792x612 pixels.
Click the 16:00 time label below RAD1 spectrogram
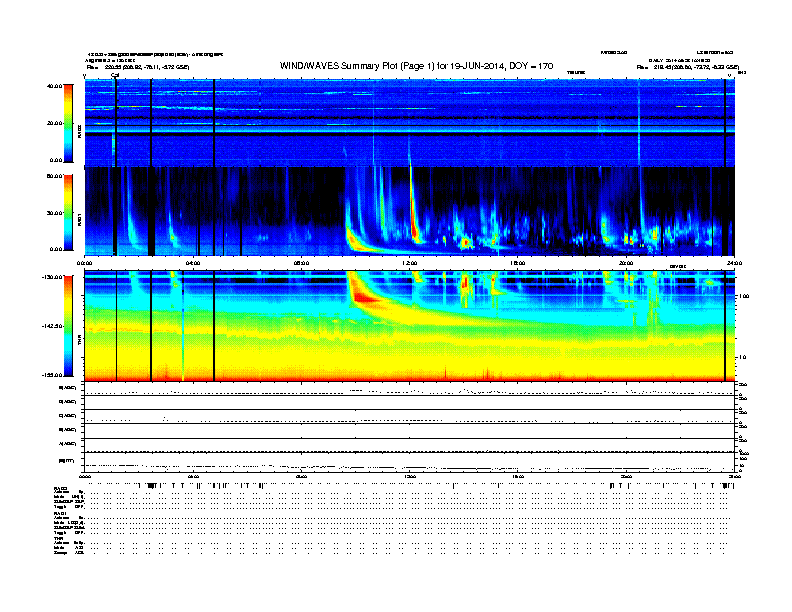tap(518, 263)
